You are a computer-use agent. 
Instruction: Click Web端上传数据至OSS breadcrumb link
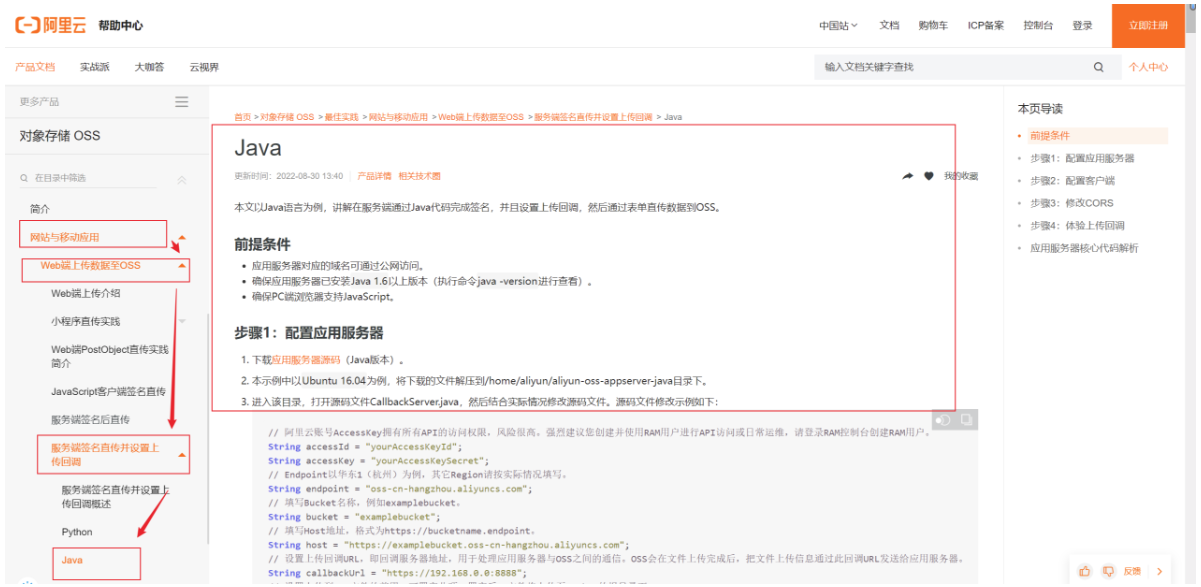coord(481,117)
